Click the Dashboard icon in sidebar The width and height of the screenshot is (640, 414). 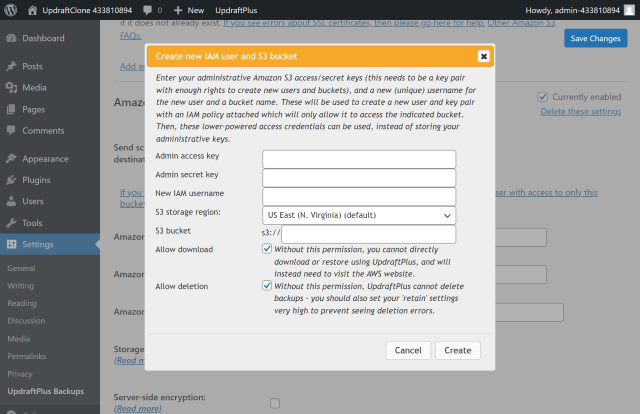(11, 38)
